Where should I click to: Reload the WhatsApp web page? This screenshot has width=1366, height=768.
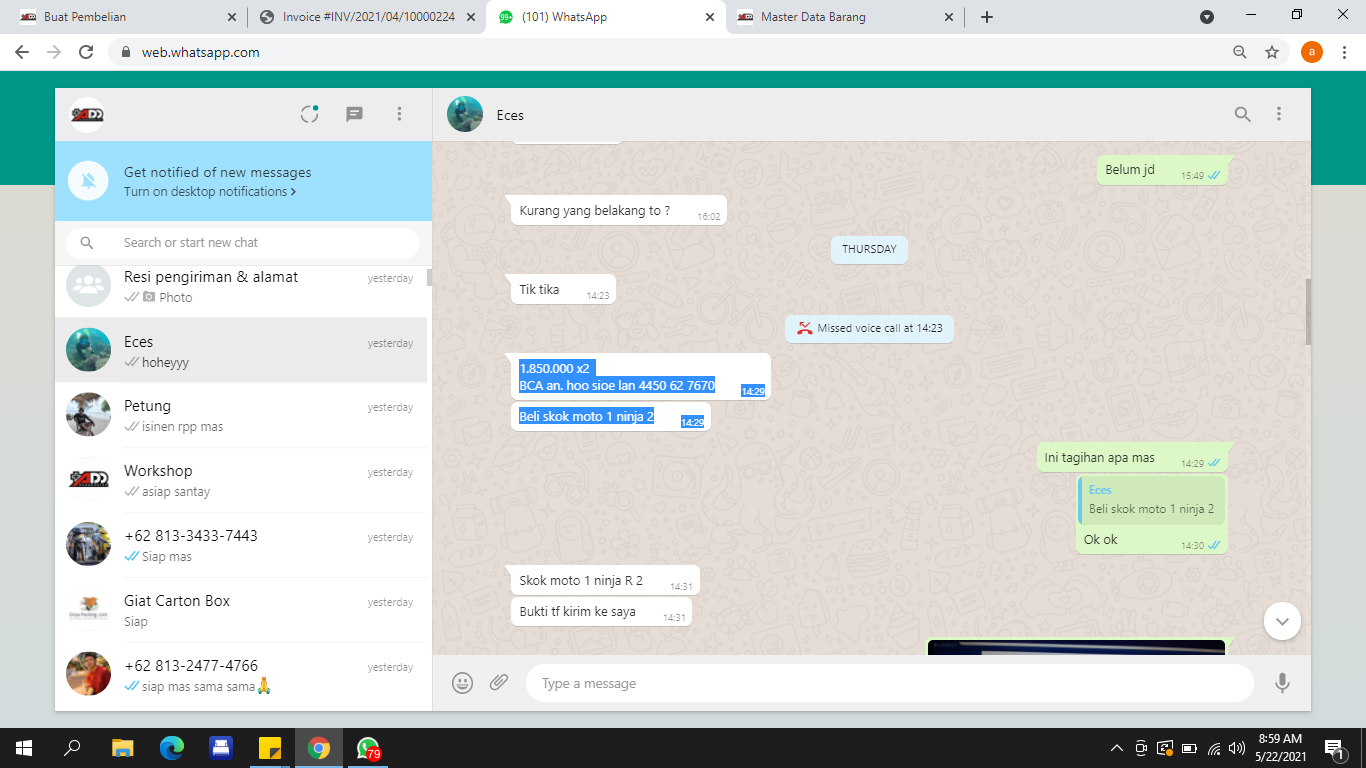pos(86,52)
